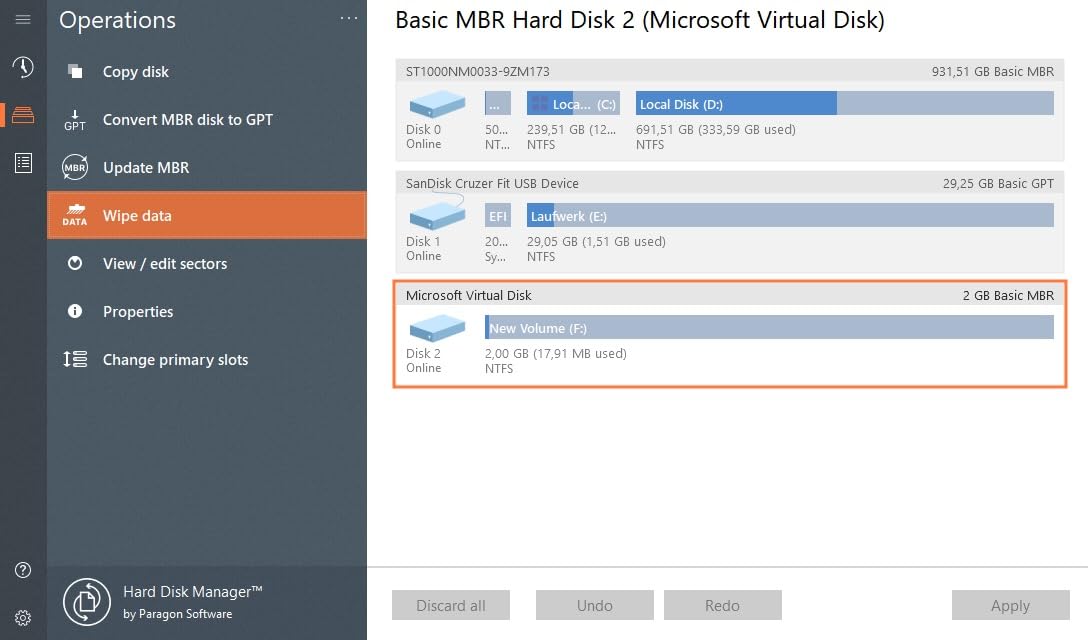1088x640 pixels.
Task: Choose Update MBR operation
Action: pos(207,167)
